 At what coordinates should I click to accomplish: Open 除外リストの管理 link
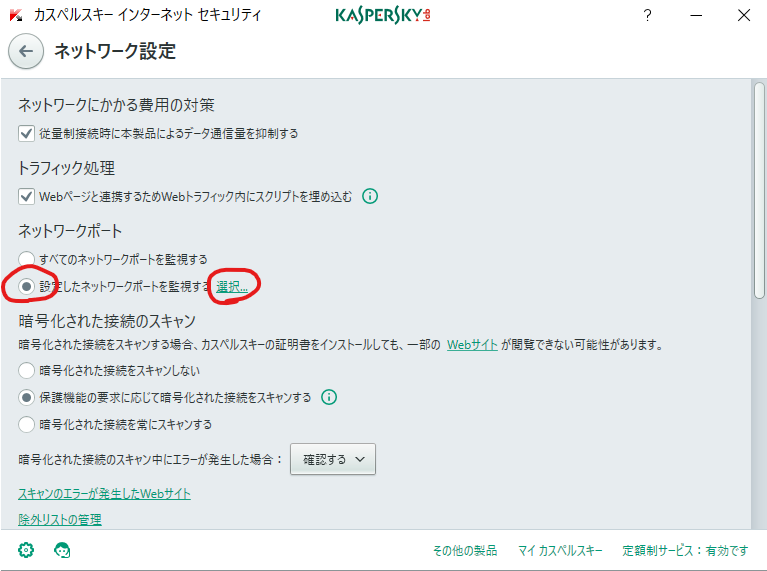(x=60, y=519)
